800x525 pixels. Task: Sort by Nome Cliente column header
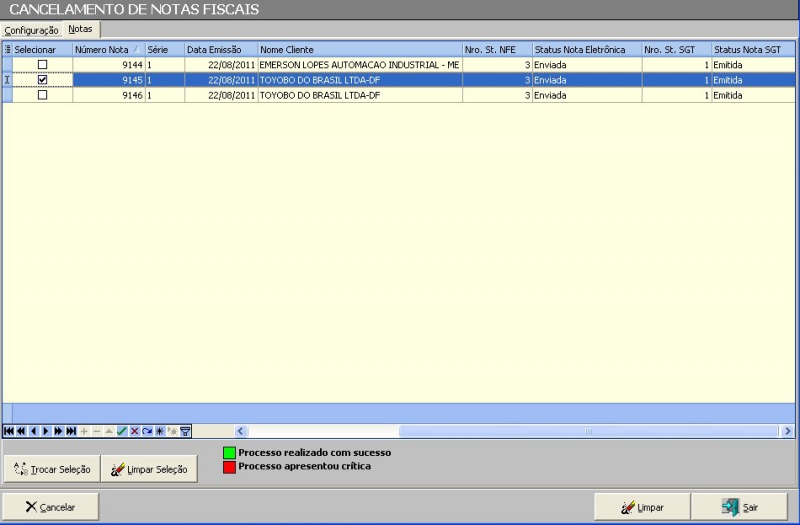pos(358,49)
